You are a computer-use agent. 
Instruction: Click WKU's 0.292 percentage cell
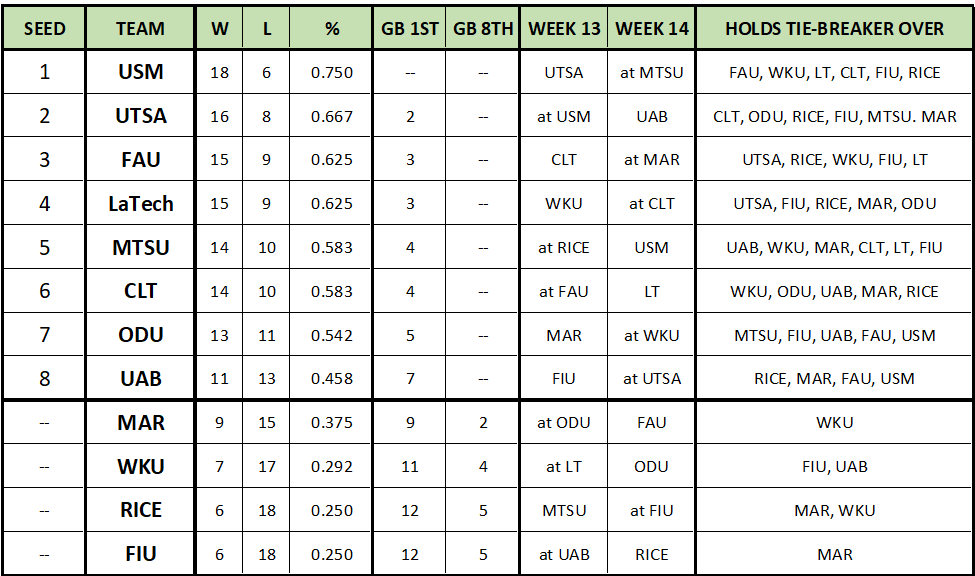[332, 467]
